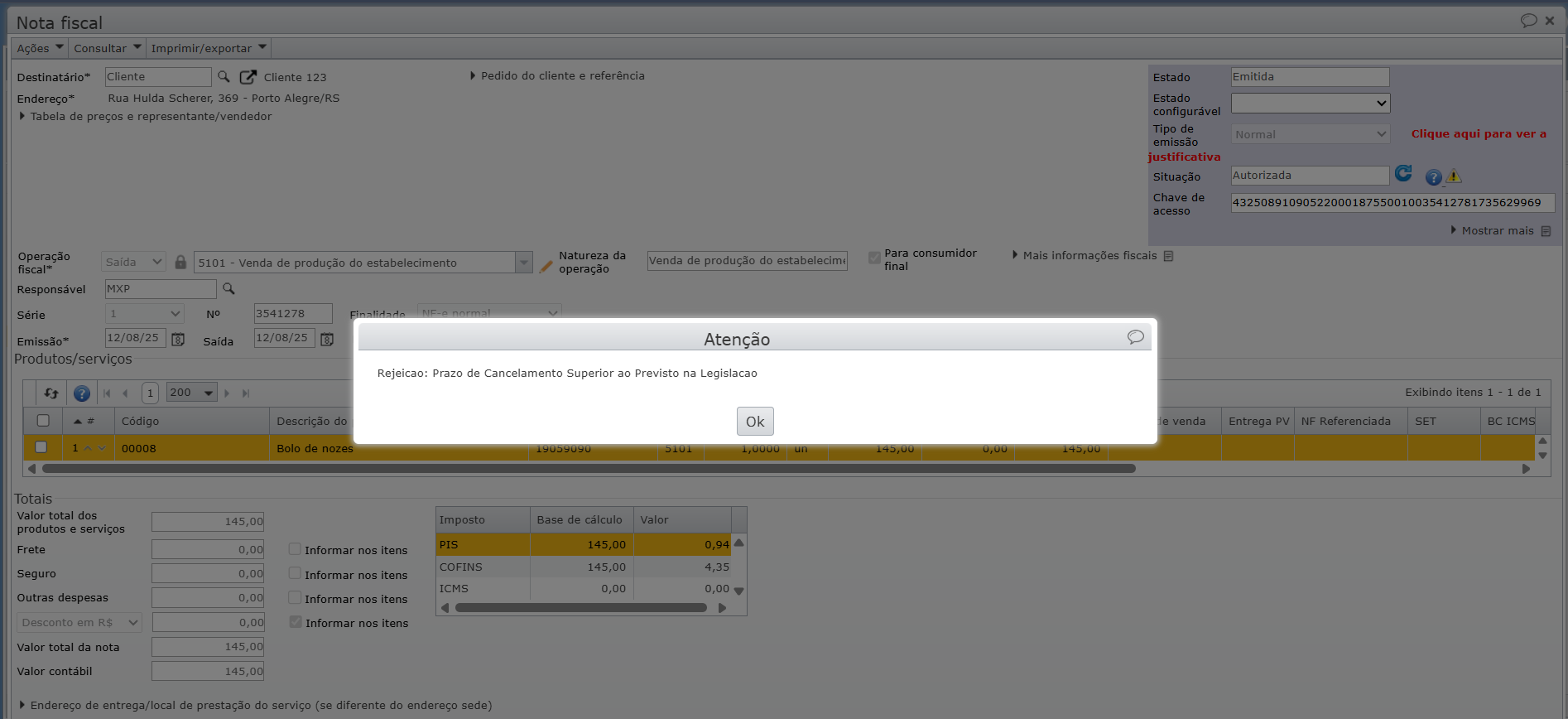Select checkbox for Bolo de nozes row
The width and height of the screenshot is (1568, 719).
coord(41,447)
